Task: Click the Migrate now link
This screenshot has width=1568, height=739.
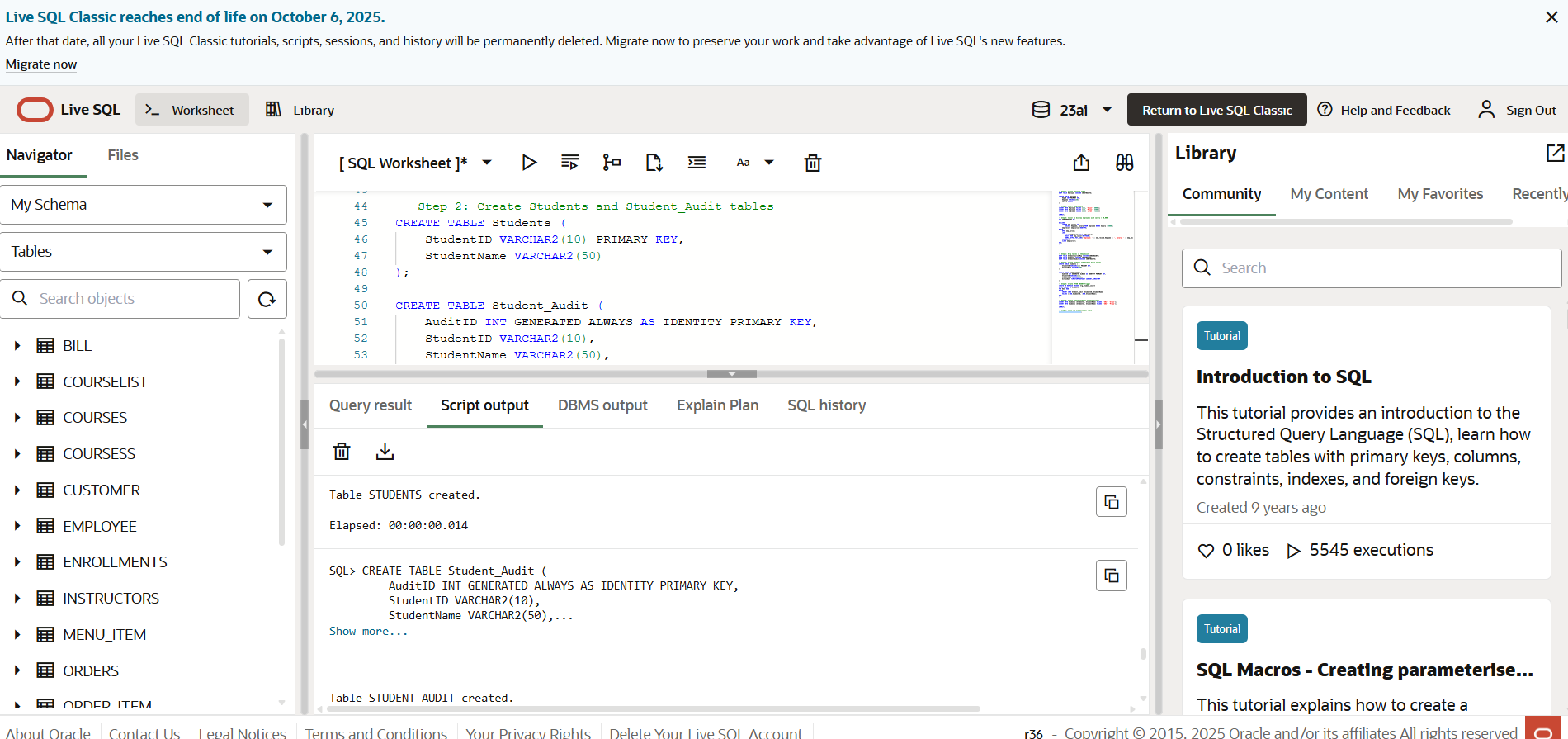Action: click(x=41, y=64)
